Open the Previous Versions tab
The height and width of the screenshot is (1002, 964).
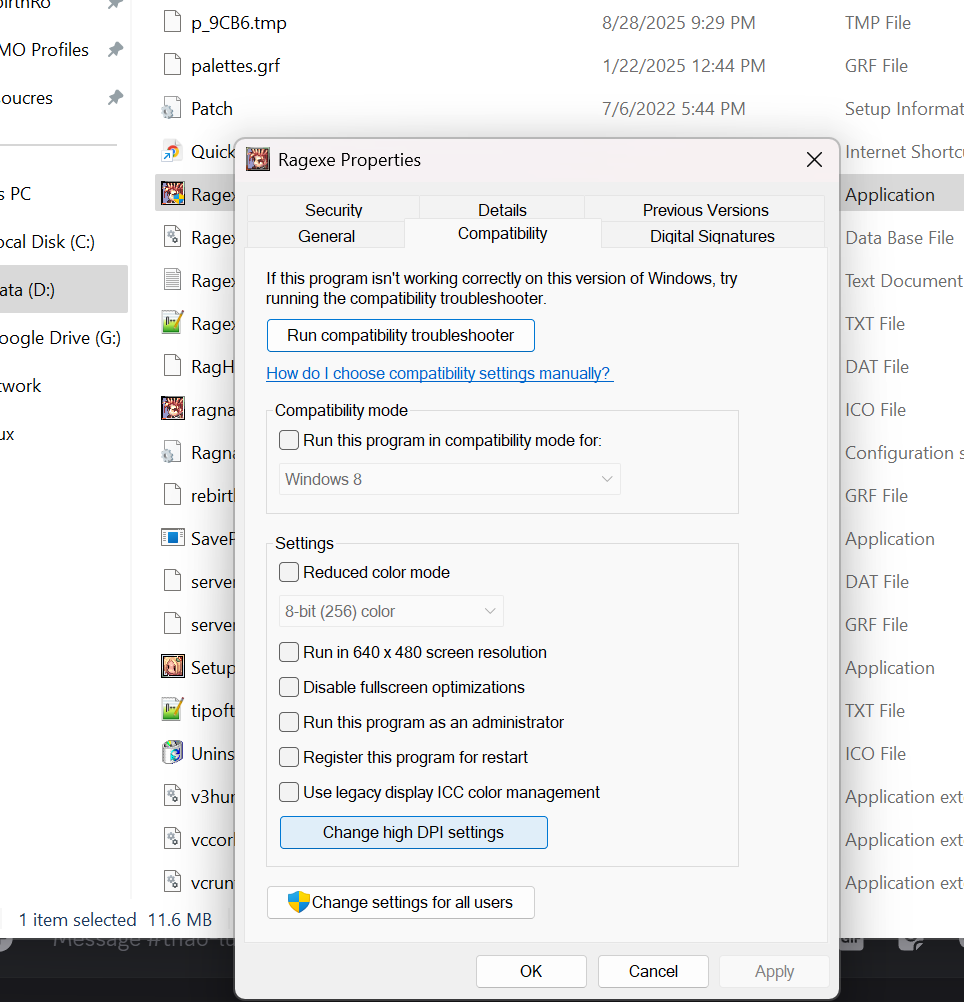pos(705,210)
